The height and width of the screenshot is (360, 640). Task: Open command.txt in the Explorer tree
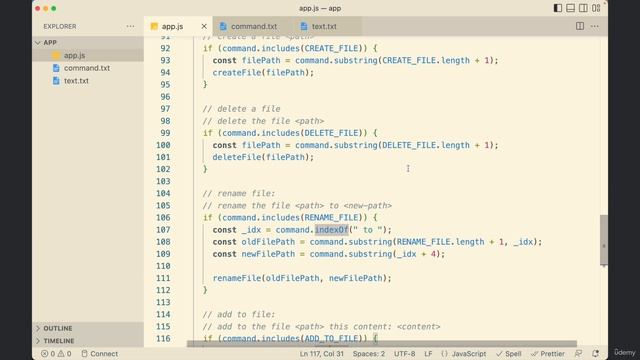pos(87,68)
